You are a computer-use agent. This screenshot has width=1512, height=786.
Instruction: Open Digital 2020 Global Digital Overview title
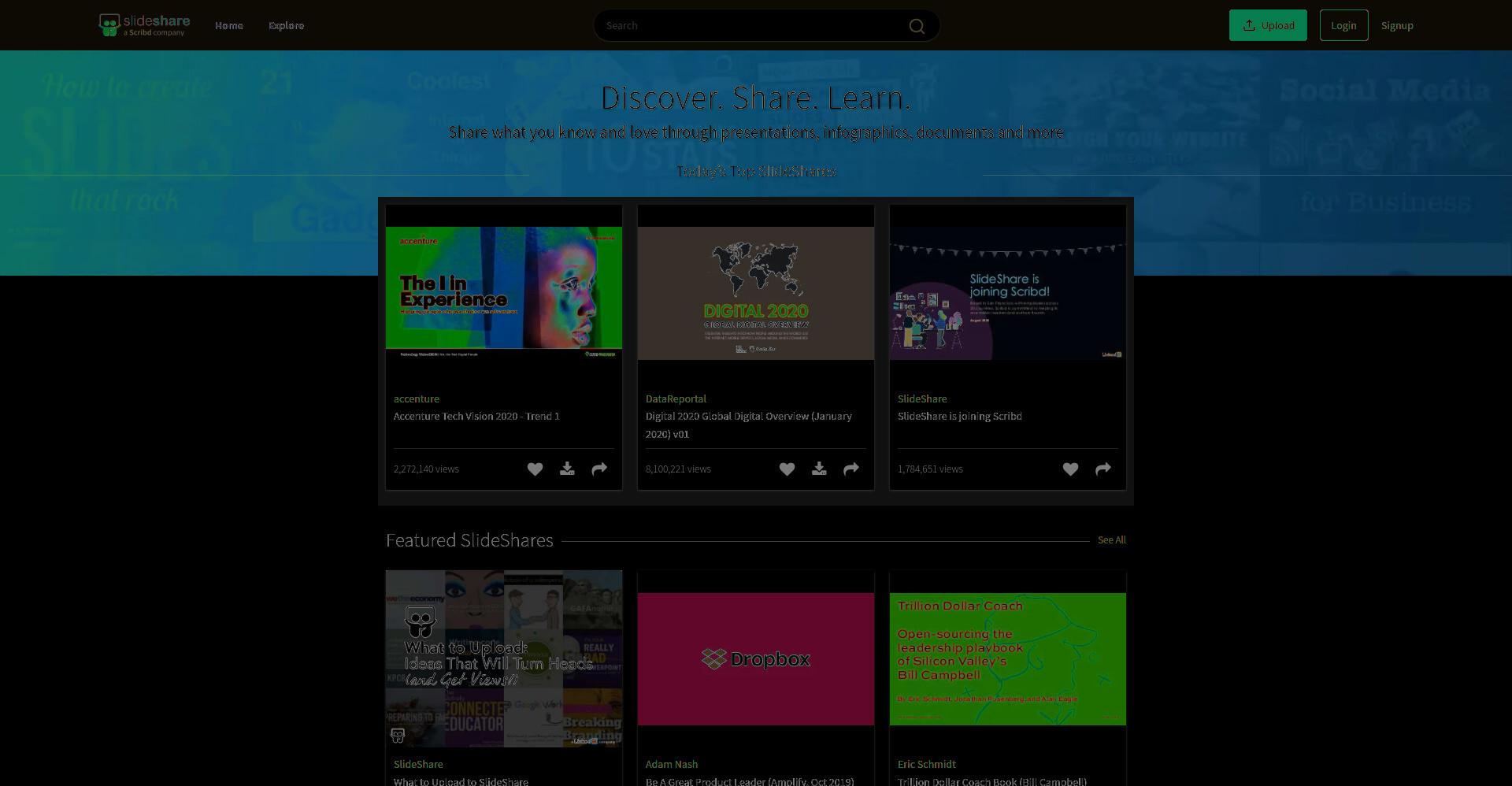[x=749, y=425]
